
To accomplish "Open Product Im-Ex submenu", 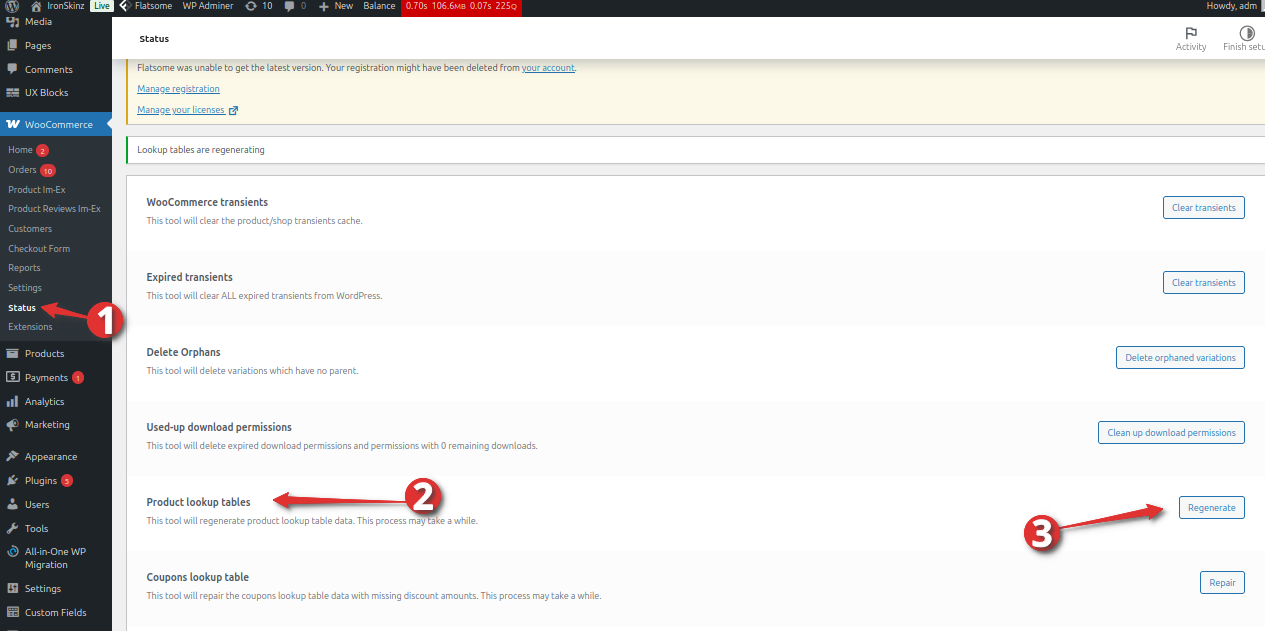I will point(36,190).
